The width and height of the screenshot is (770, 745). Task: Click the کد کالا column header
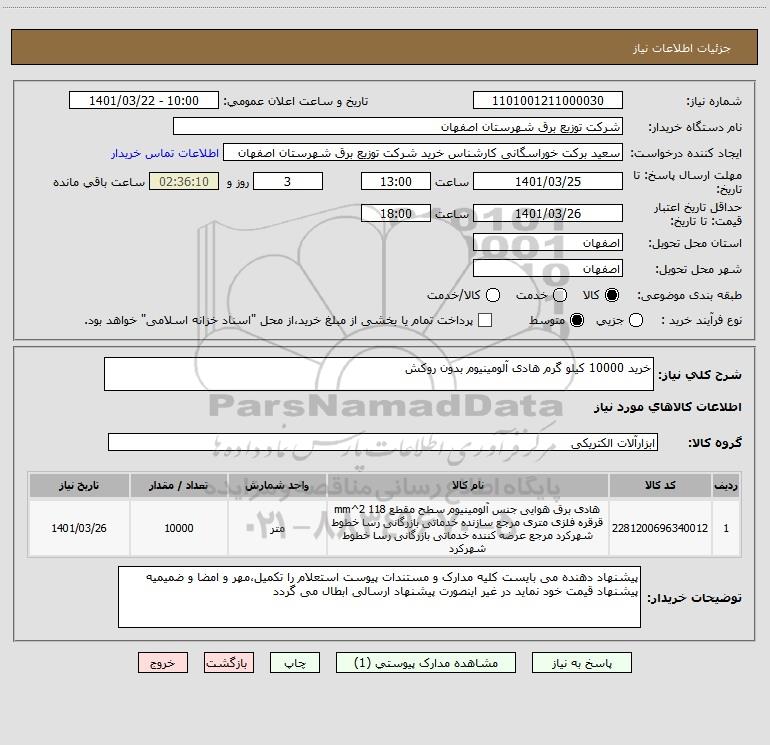[660, 485]
